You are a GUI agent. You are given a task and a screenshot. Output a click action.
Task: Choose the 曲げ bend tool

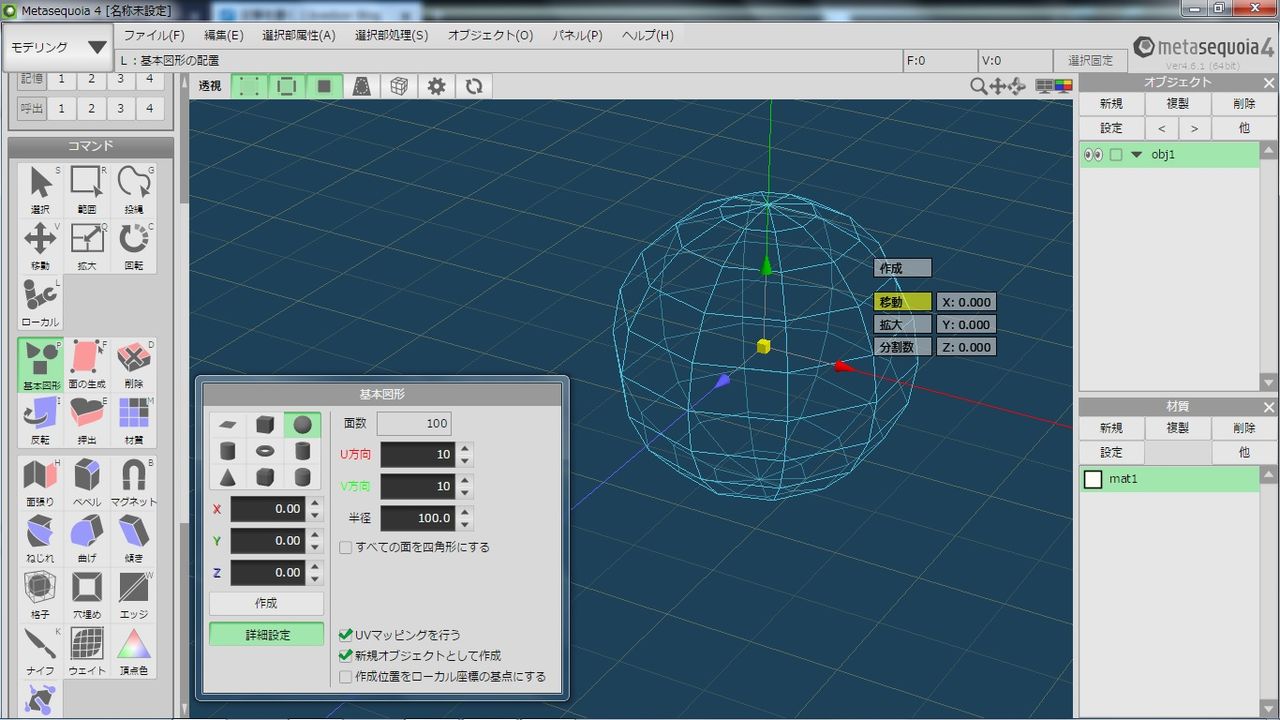pos(87,538)
